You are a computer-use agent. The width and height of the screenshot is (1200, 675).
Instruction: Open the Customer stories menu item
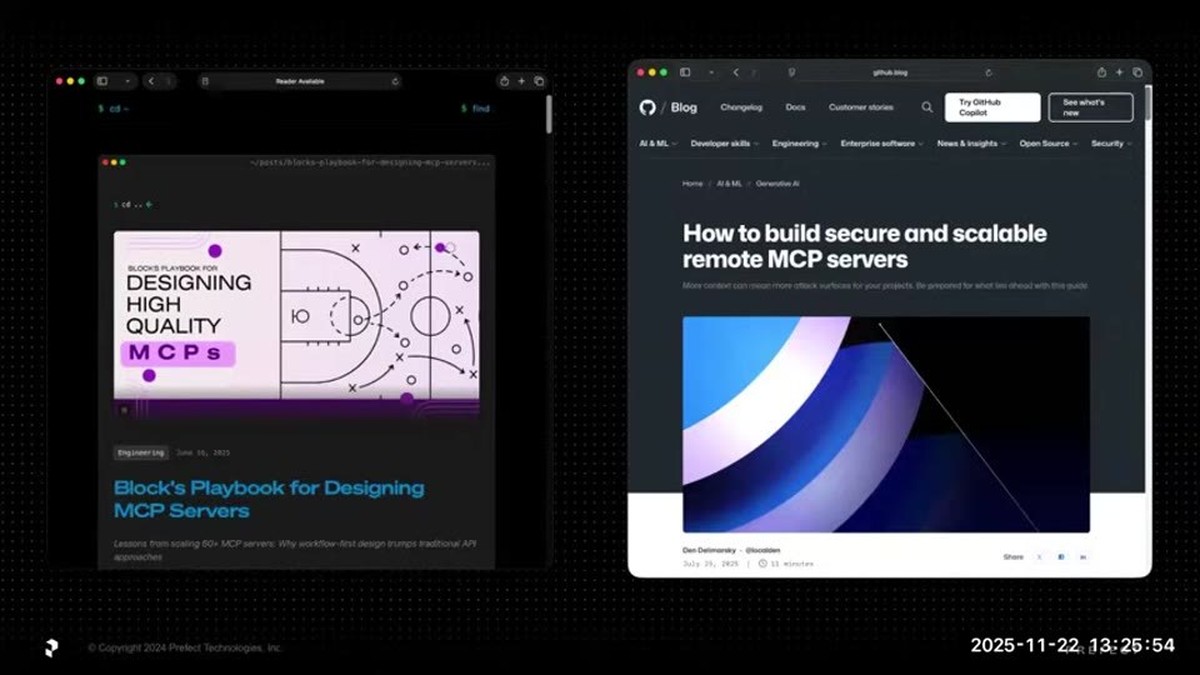click(861, 107)
